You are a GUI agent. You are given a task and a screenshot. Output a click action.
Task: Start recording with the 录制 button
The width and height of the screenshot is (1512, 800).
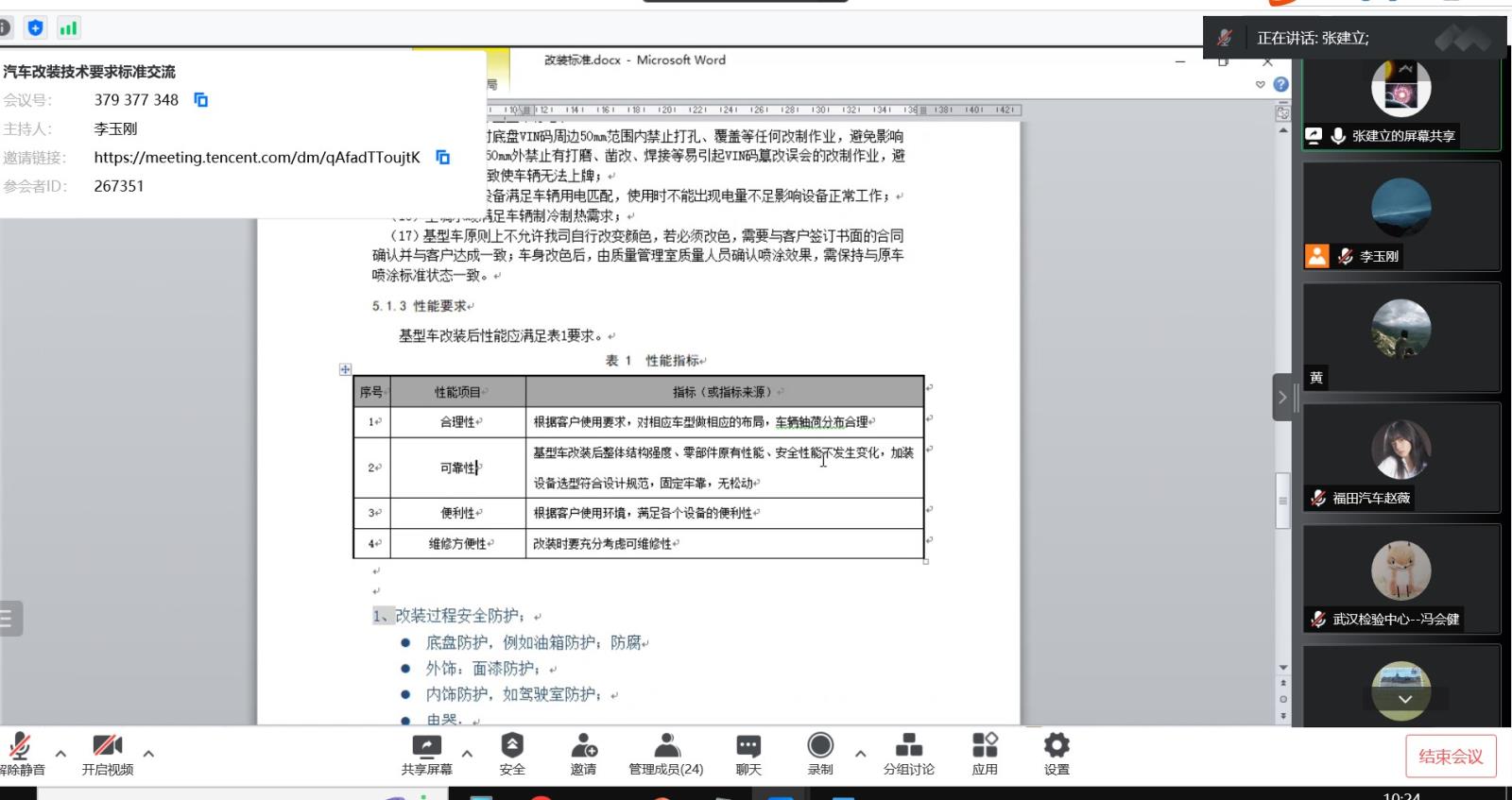[x=820, y=746]
